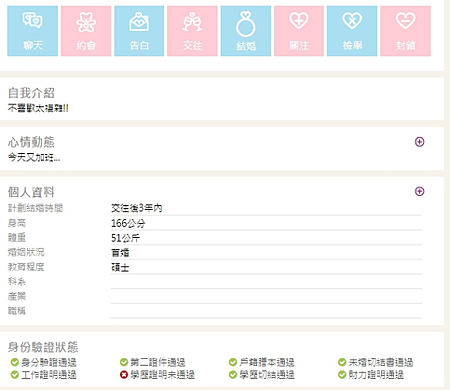Click the 約會 teddy bear tile

(x=86, y=31)
